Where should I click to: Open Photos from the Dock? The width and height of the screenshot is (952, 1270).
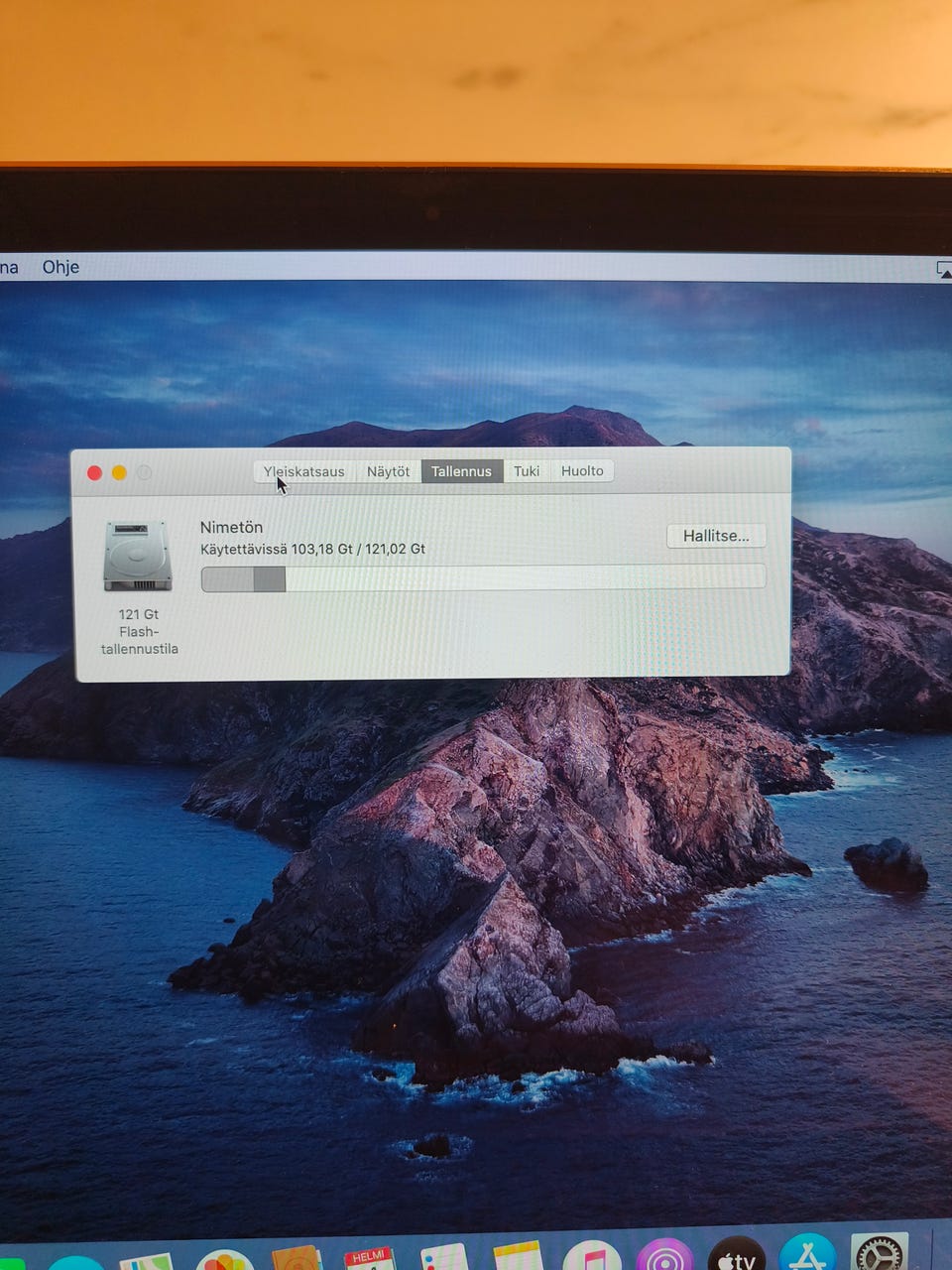225,1259
